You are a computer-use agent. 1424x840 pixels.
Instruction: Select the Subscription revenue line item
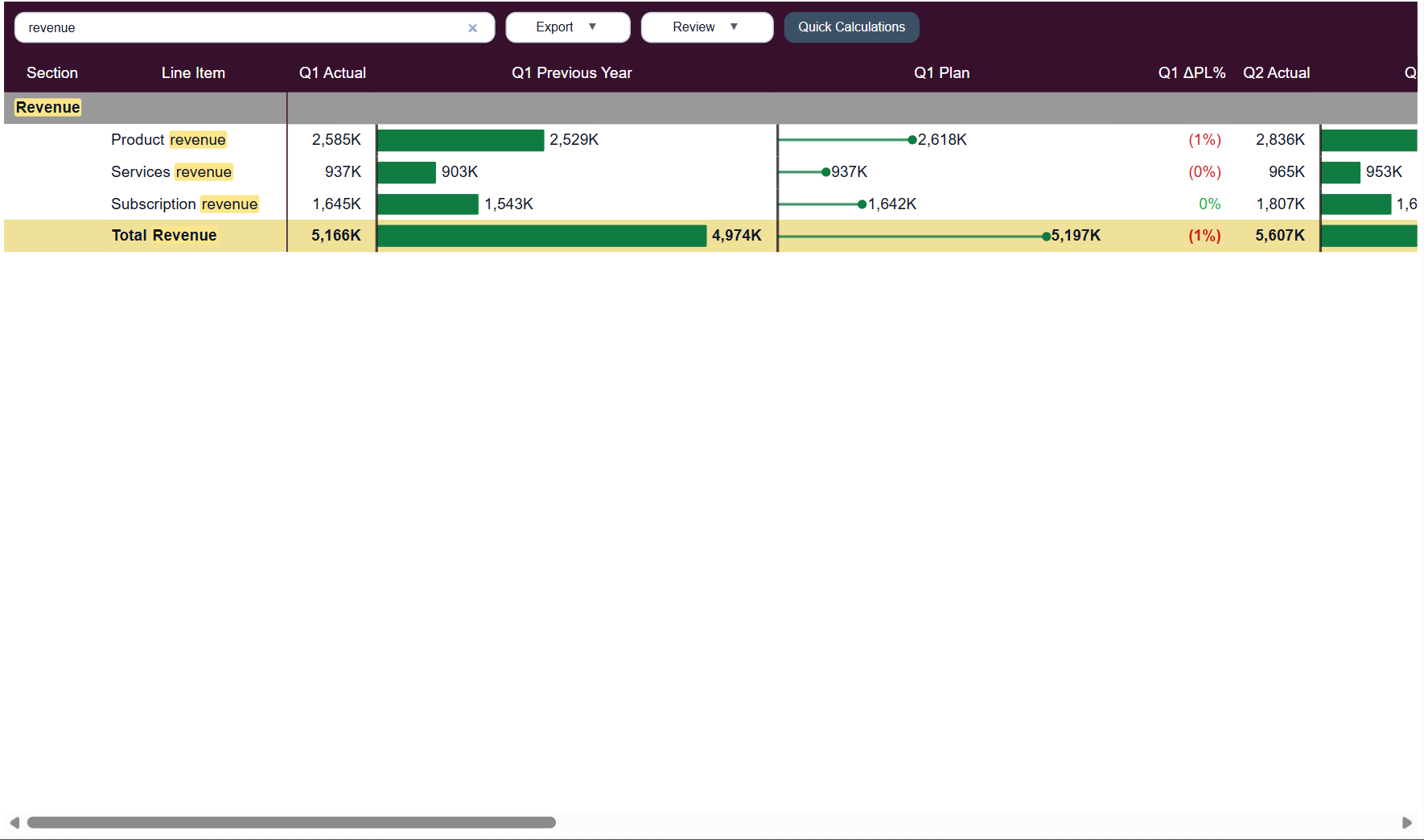click(x=184, y=204)
